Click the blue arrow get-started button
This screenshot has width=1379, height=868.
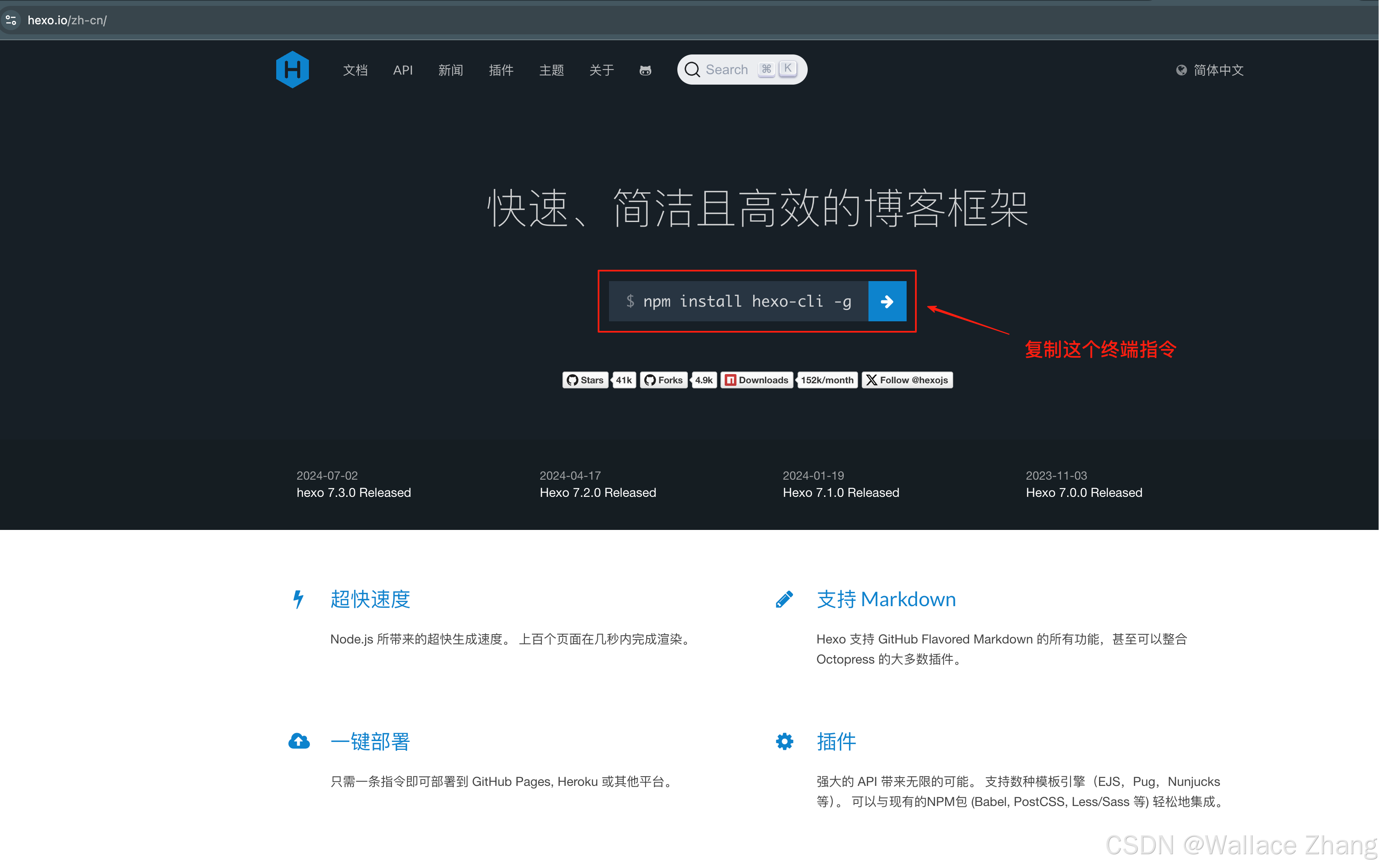pos(887,301)
